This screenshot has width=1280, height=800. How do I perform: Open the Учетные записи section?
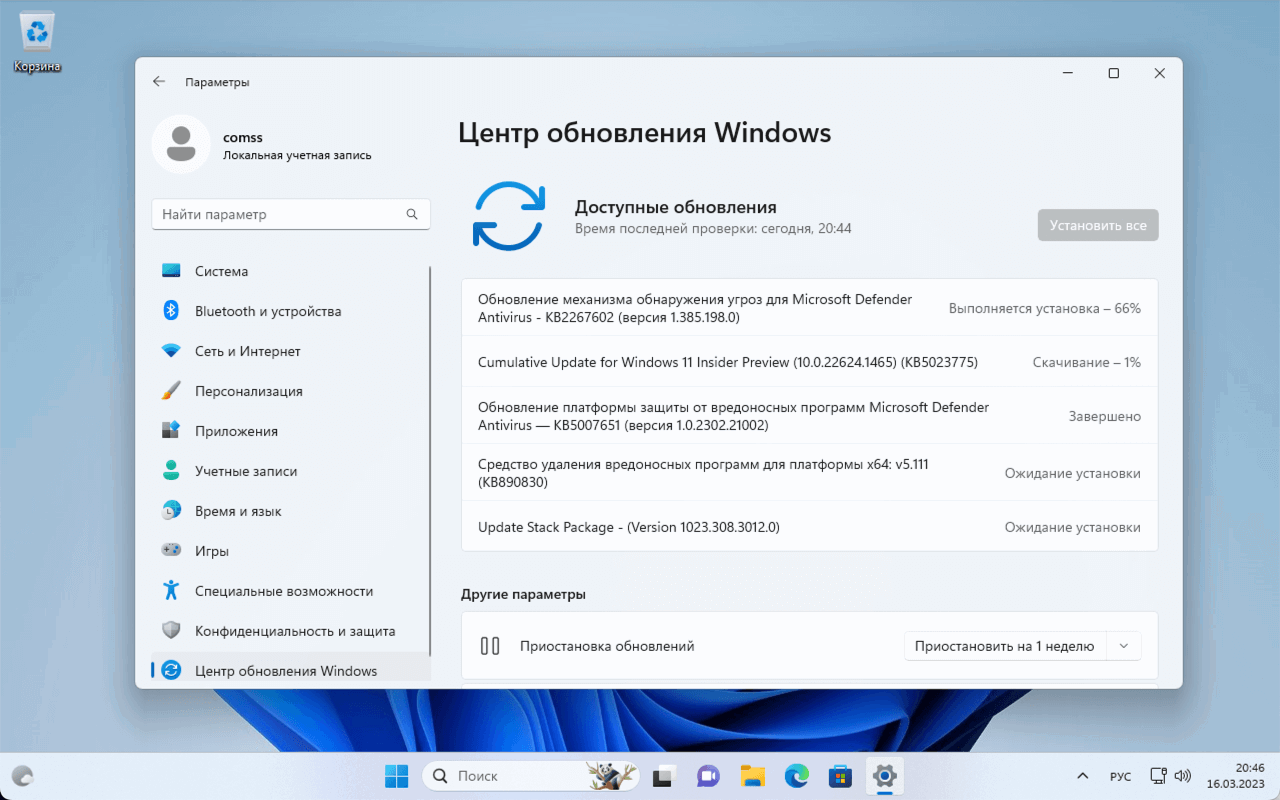tap(290, 471)
